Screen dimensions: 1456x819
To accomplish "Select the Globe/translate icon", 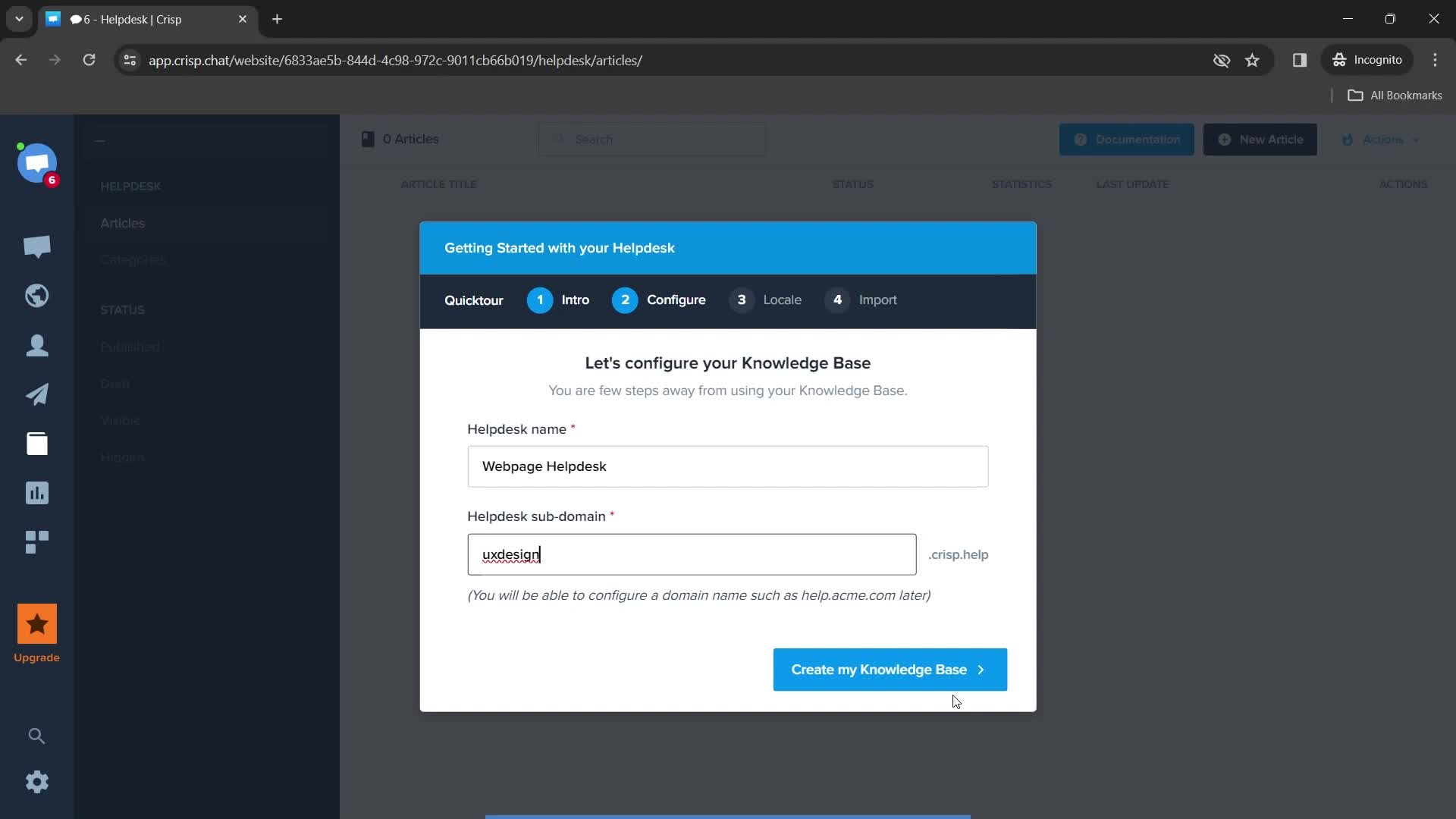I will click(x=37, y=295).
